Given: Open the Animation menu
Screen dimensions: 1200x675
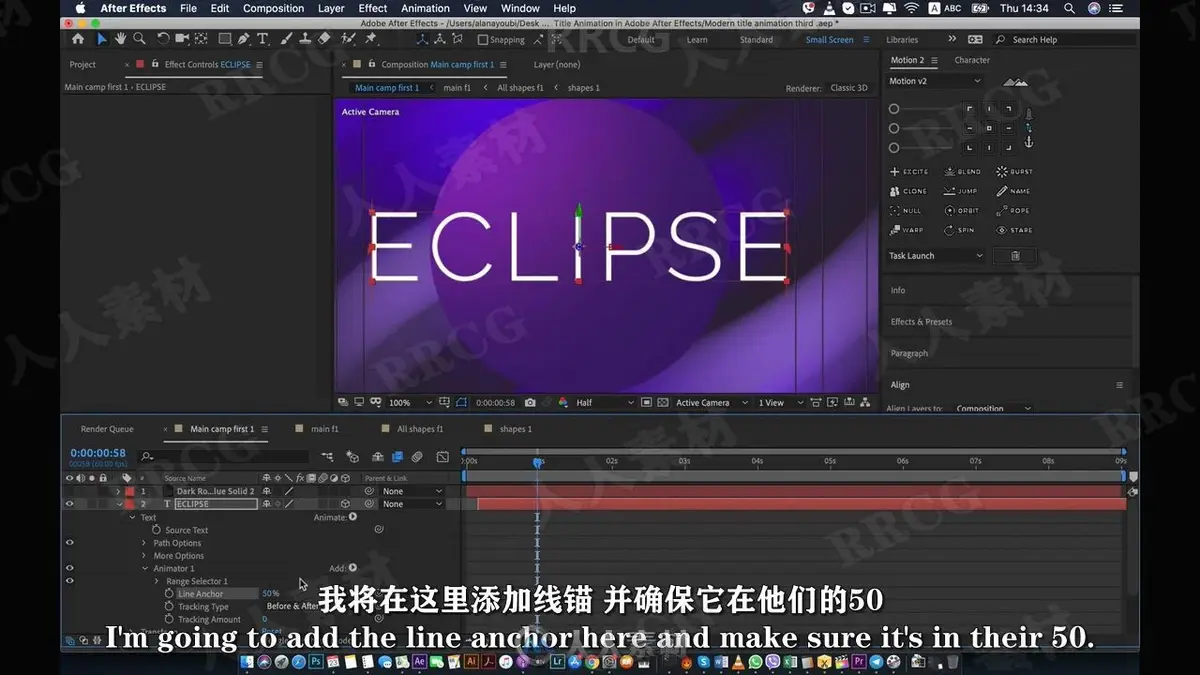Looking at the screenshot, I should coord(425,8).
